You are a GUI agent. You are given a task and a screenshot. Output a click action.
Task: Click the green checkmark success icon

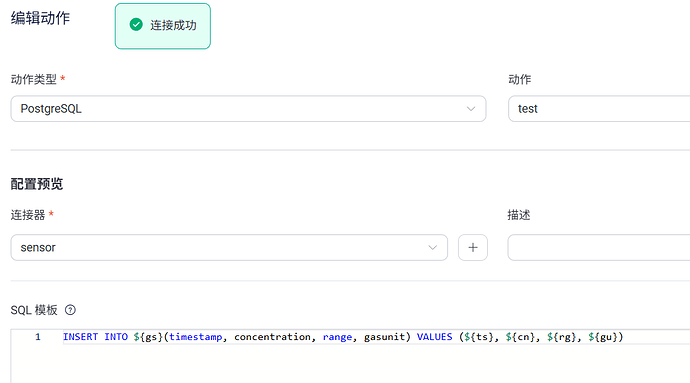coord(136,25)
